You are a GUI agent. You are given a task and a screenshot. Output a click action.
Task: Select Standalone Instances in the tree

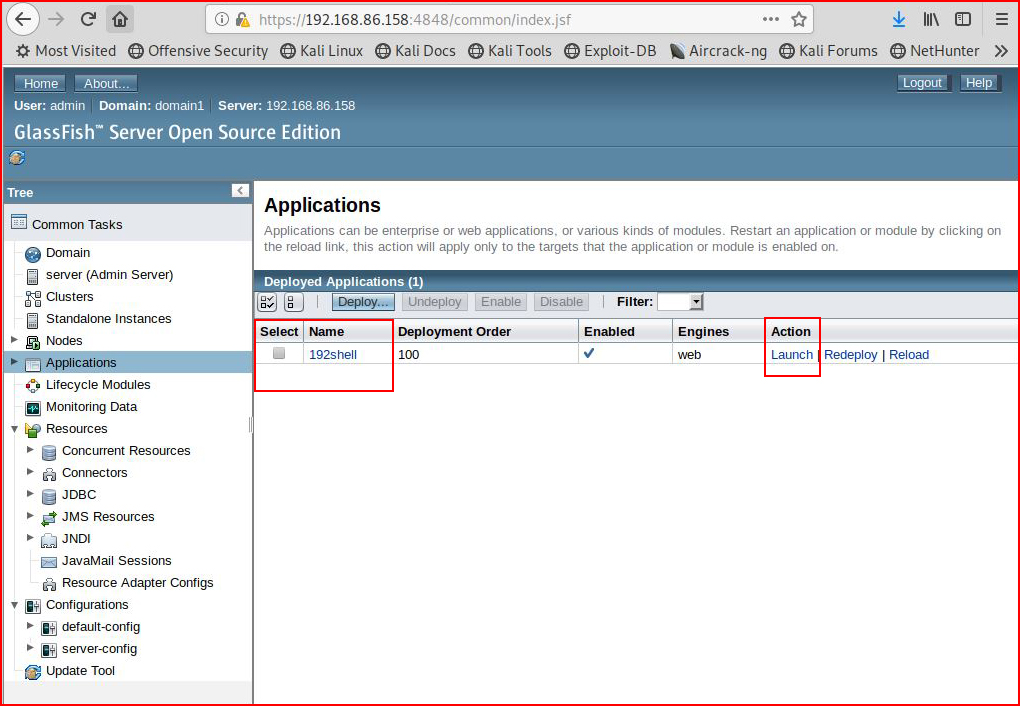[109, 319]
